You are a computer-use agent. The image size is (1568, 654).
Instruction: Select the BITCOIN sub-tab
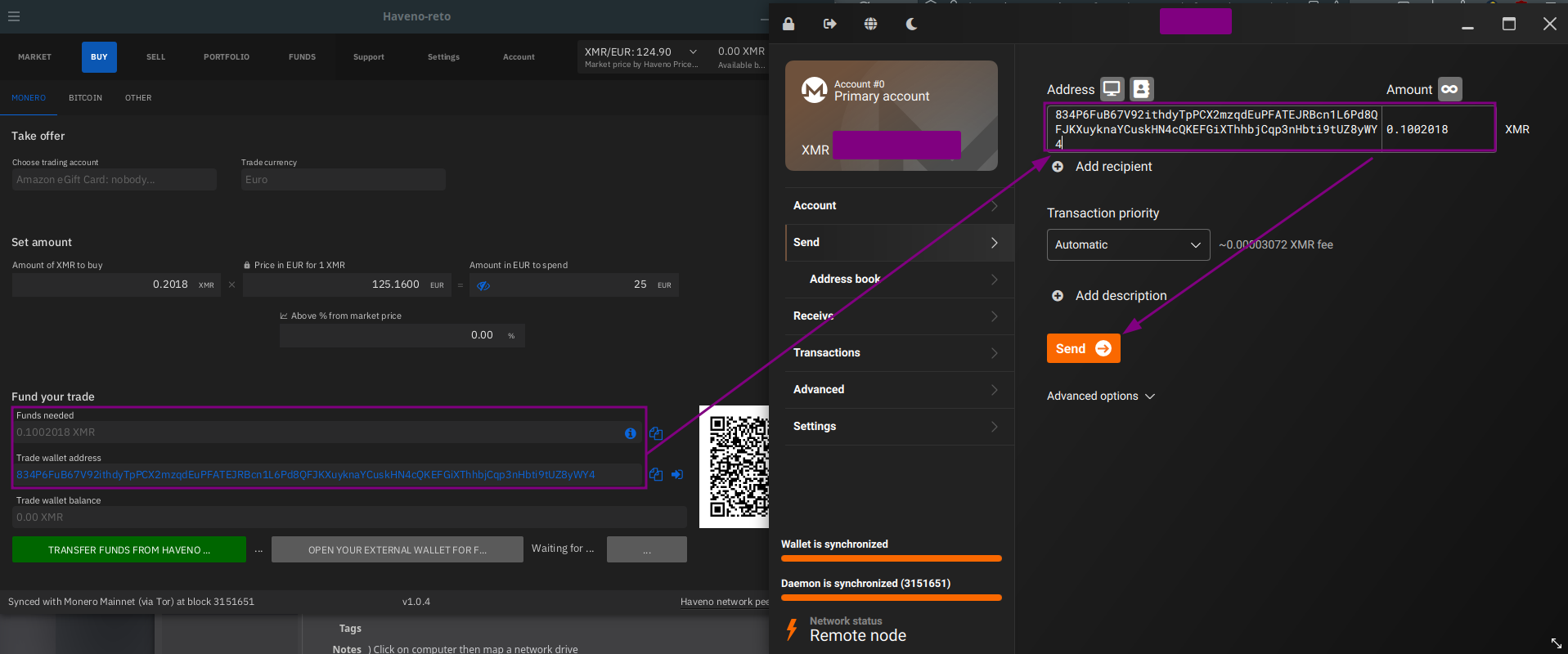coord(85,98)
